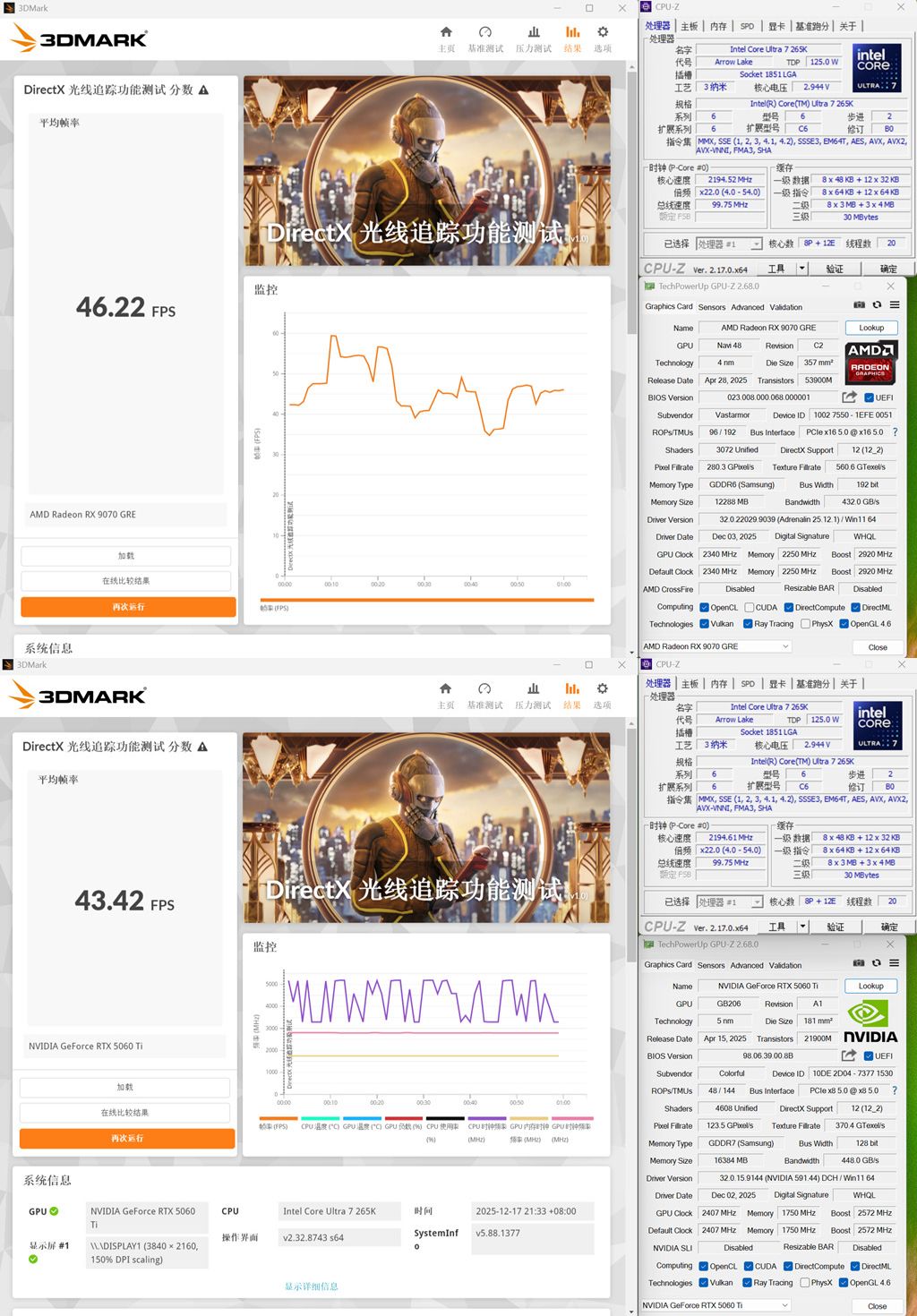Switch to Sensors tab in RX 9070 GRE GPU-Z
This screenshot has width=917, height=1316.
tap(712, 307)
